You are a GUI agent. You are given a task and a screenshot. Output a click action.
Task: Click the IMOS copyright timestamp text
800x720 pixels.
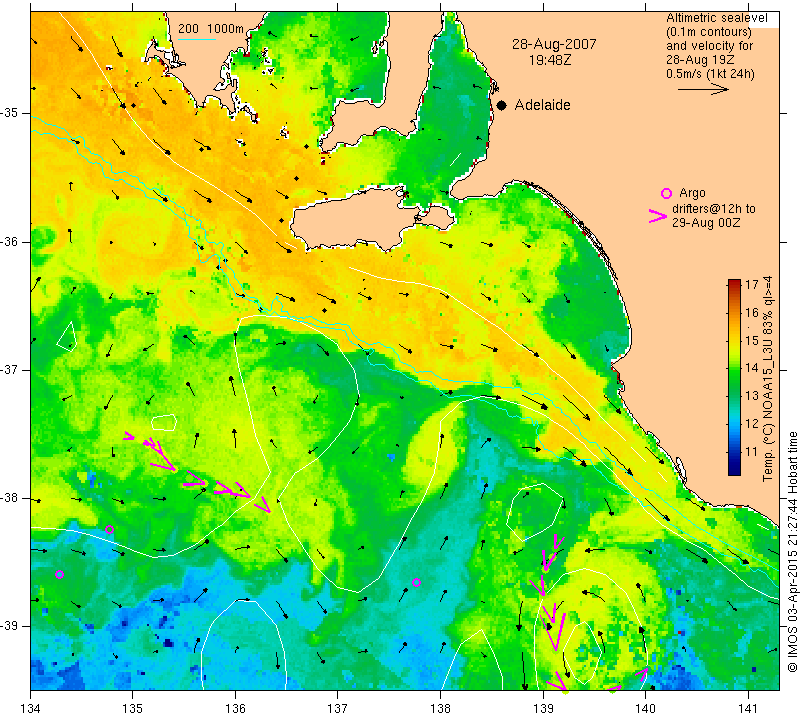[792, 551]
